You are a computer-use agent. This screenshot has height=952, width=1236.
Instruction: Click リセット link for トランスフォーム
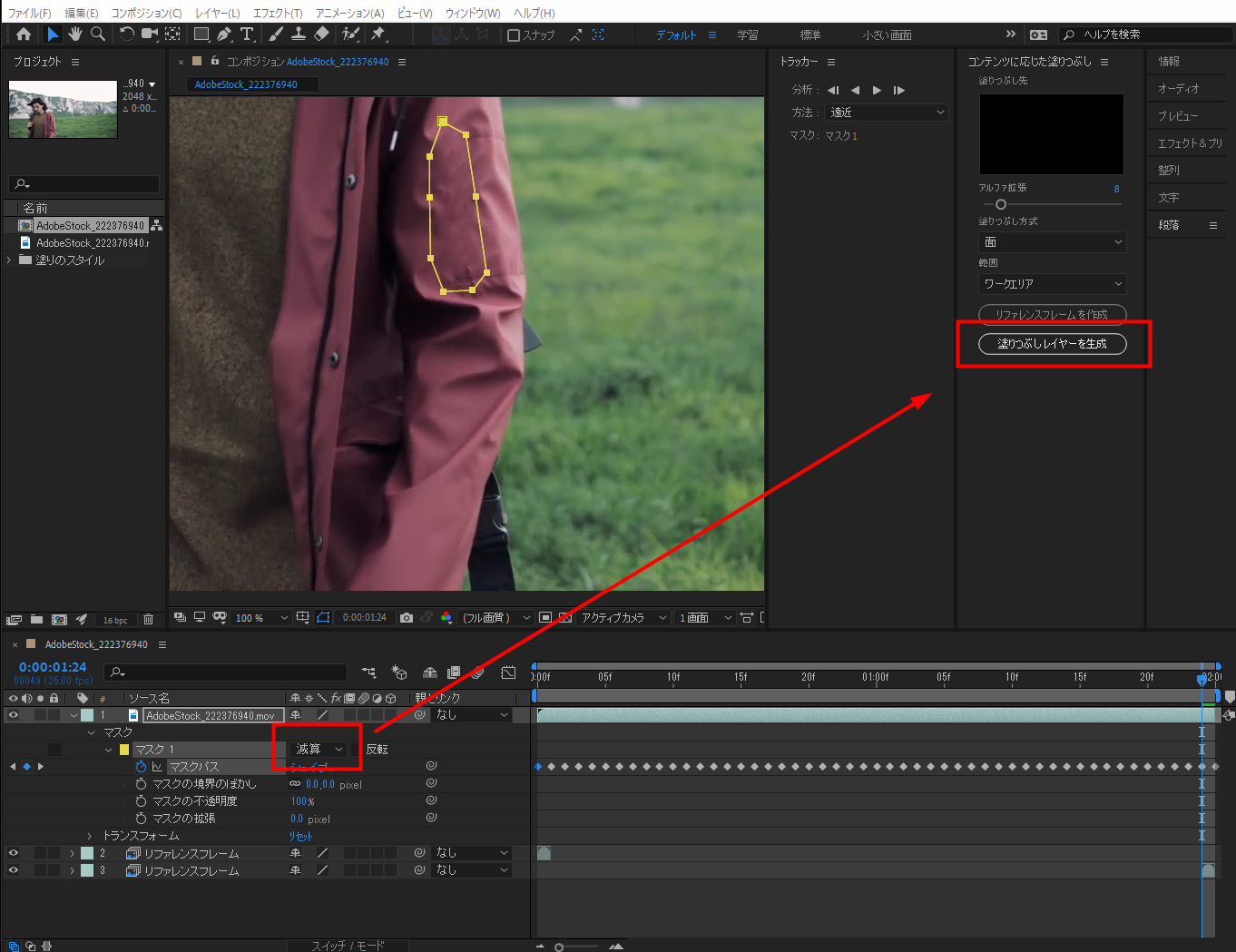pos(300,837)
